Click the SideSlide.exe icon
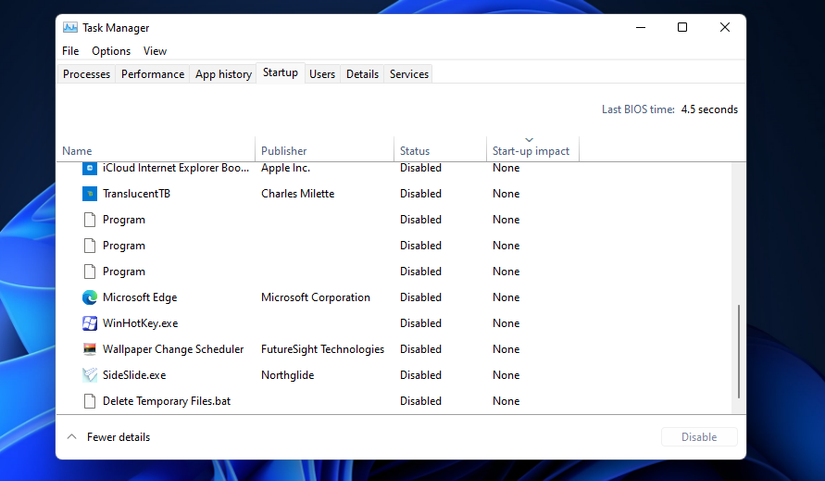Image resolution: width=825 pixels, height=481 pixels. pos(90,376)
